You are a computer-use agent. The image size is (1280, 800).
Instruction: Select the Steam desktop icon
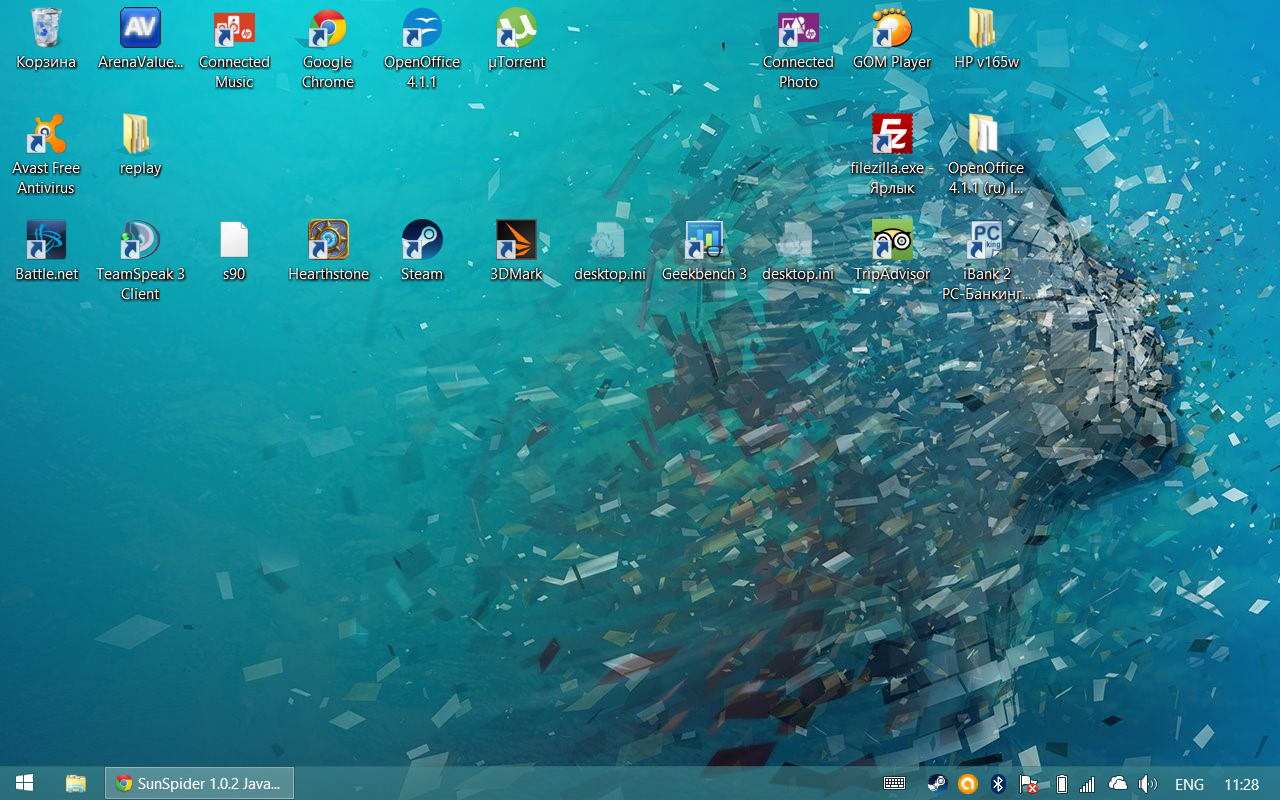click(422, 241)
